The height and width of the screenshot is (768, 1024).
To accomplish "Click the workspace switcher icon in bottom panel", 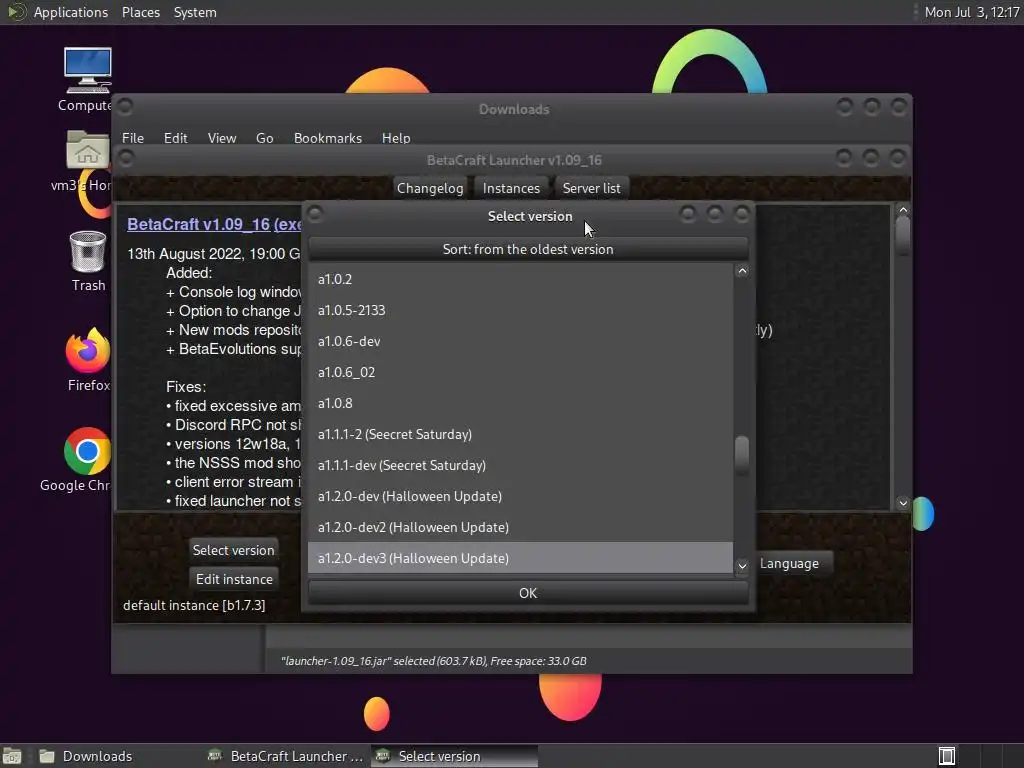I will (947, 756).
